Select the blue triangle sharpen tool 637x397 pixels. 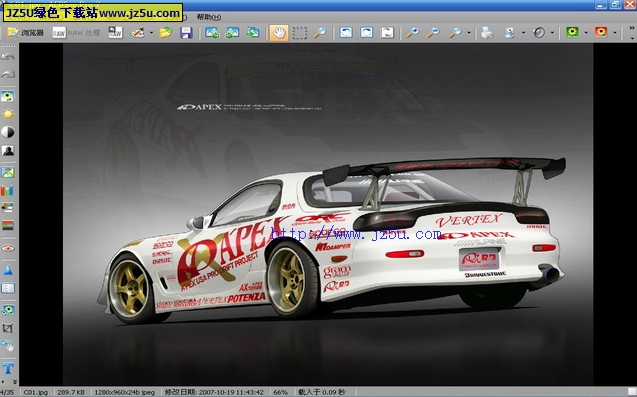tap(8, 270)
